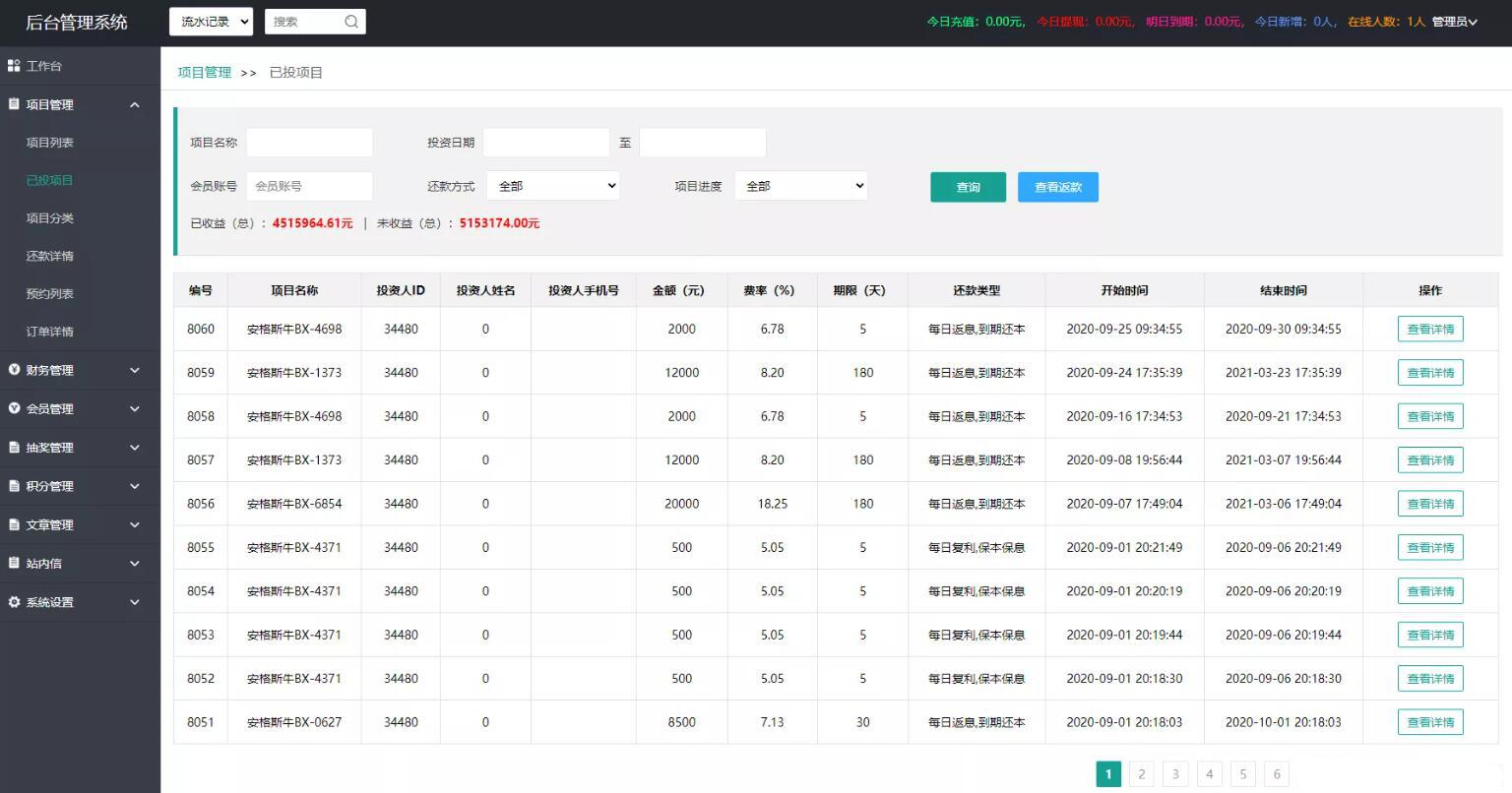Screen dimensions: 1512x793
Task: Click the 工作台 dashboard icon in sidebar
Action: 14,66
